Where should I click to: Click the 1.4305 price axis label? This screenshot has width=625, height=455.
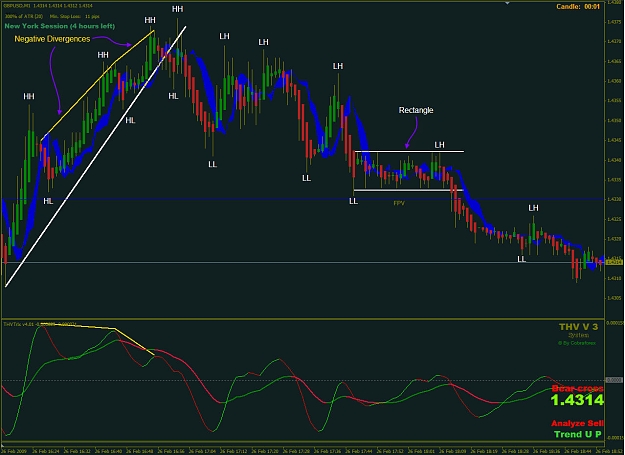pos(614,298)
